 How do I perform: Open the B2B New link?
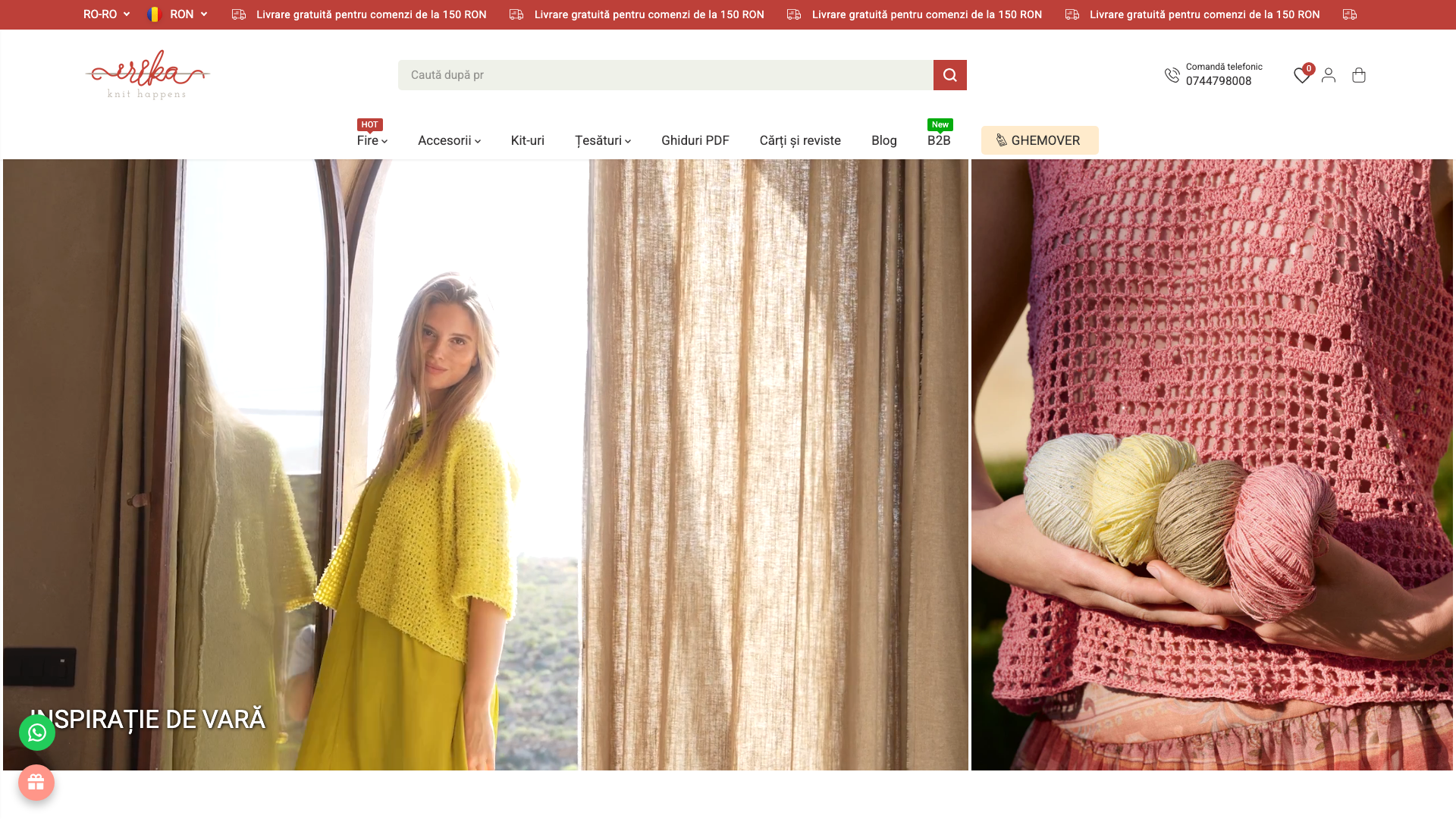939,140
